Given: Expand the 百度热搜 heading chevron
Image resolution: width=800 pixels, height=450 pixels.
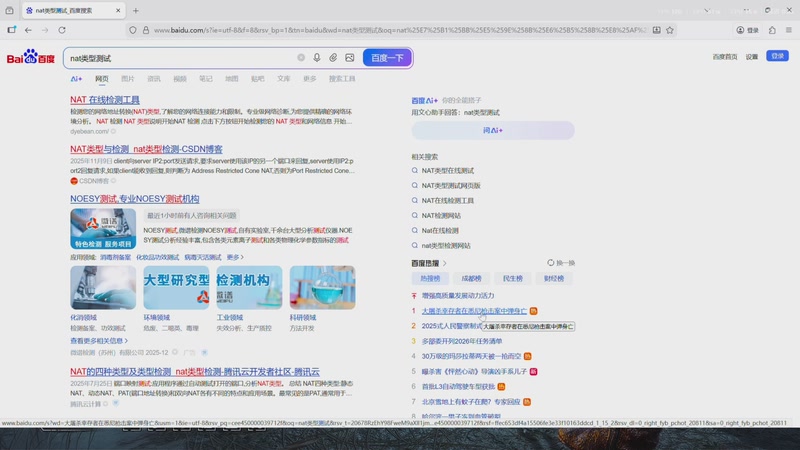Looking at the screenshot, I should point(444,263).
